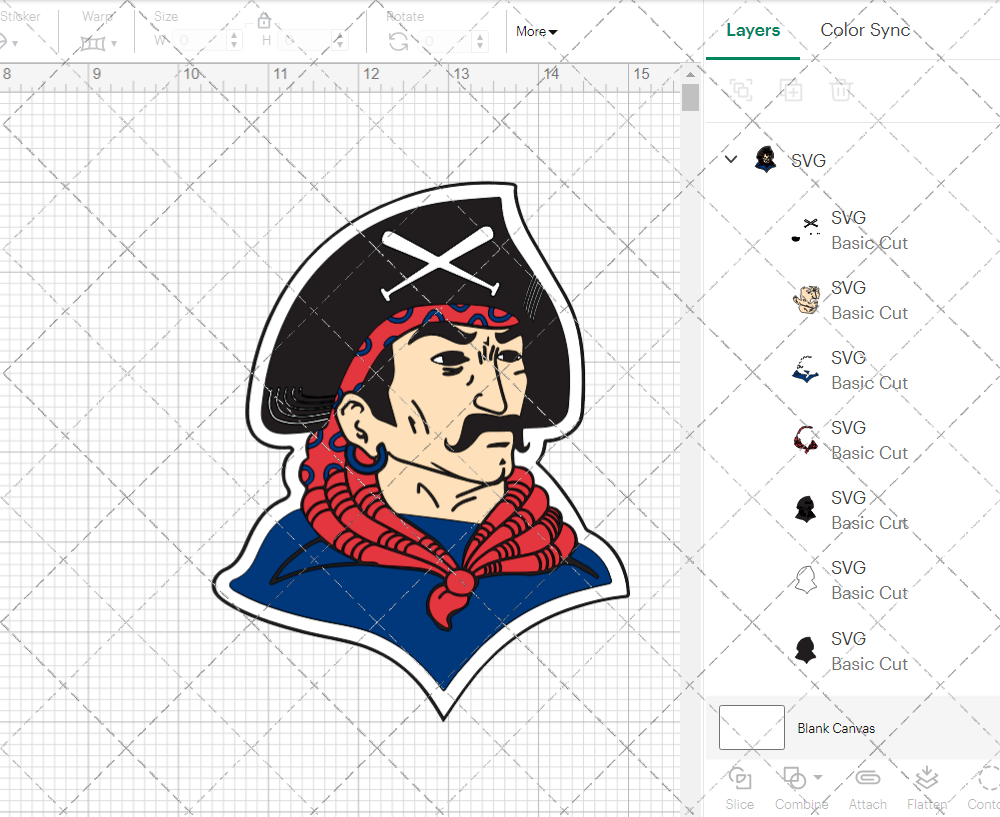
Task: Click the pirate logo on the canvas
Action: (421, 450)
